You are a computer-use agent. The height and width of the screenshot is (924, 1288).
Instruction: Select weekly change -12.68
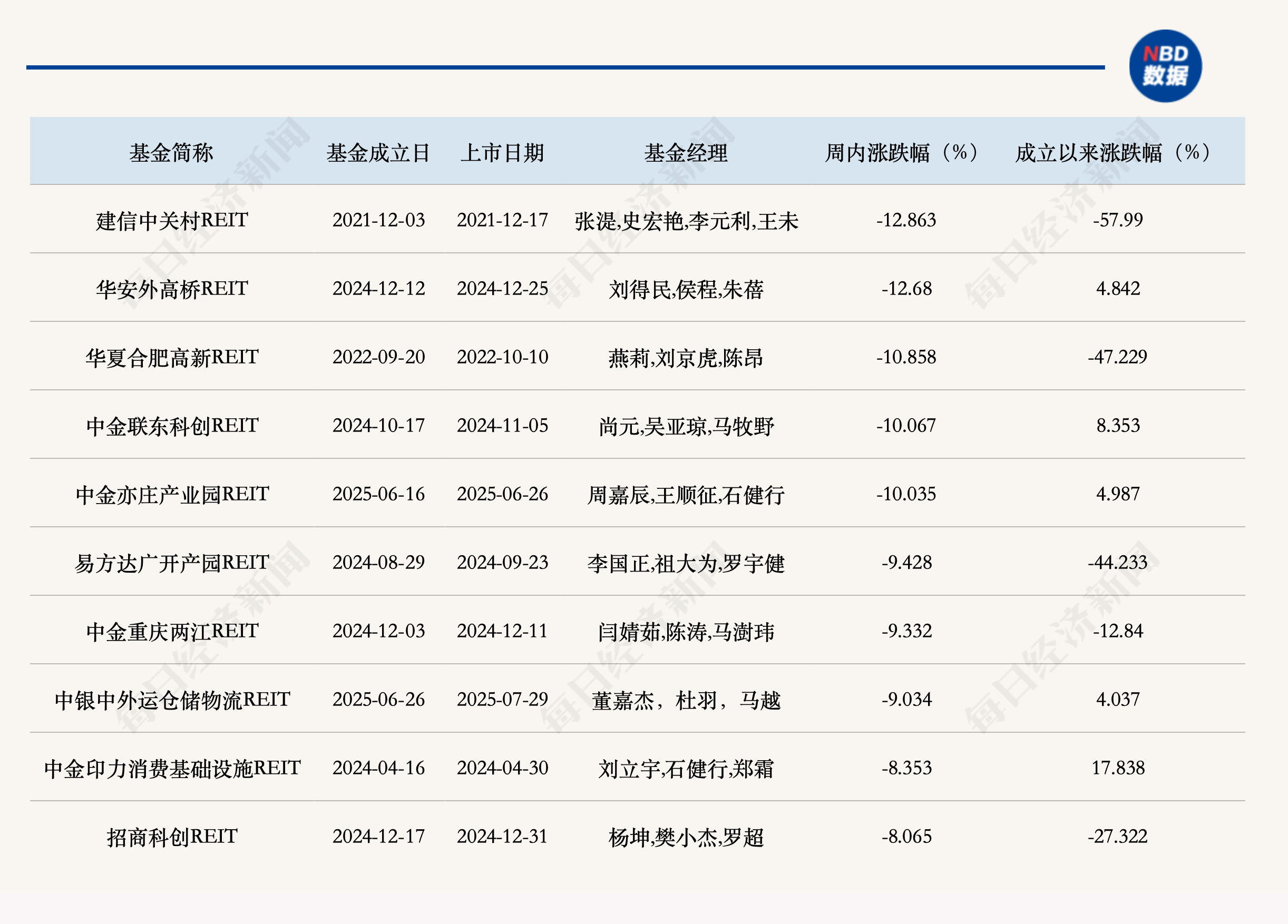[x=906, y=289]
